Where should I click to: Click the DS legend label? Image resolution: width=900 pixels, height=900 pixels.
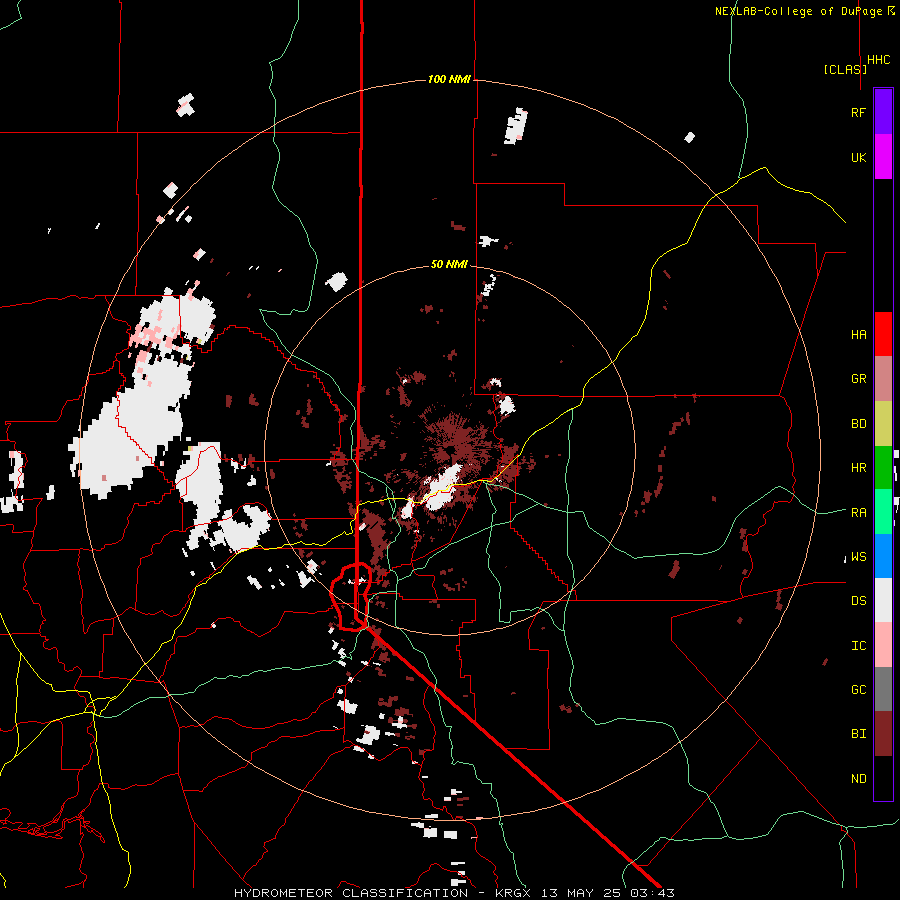coord(859,601)
